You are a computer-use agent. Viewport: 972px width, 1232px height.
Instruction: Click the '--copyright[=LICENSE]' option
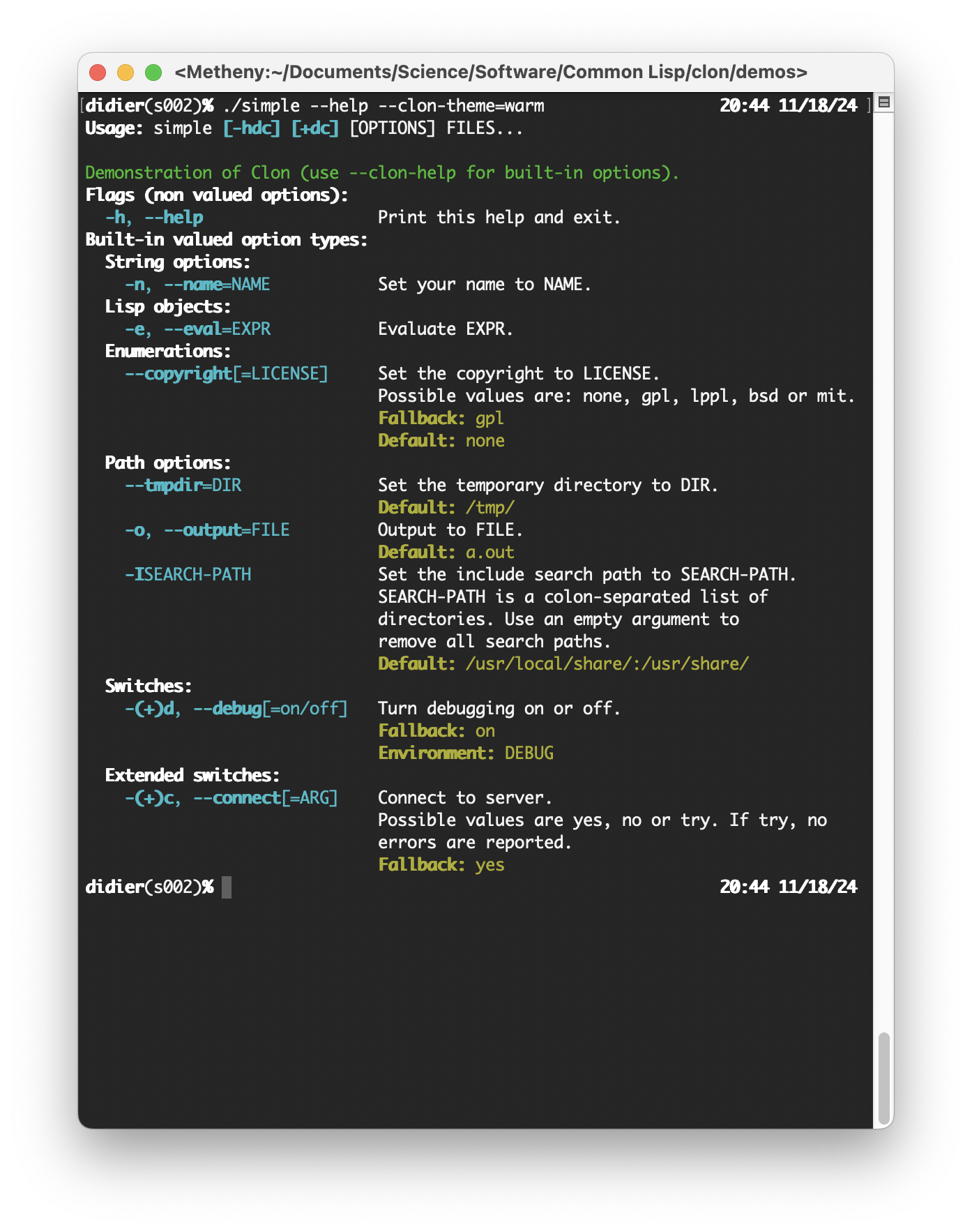pos(227,374)
